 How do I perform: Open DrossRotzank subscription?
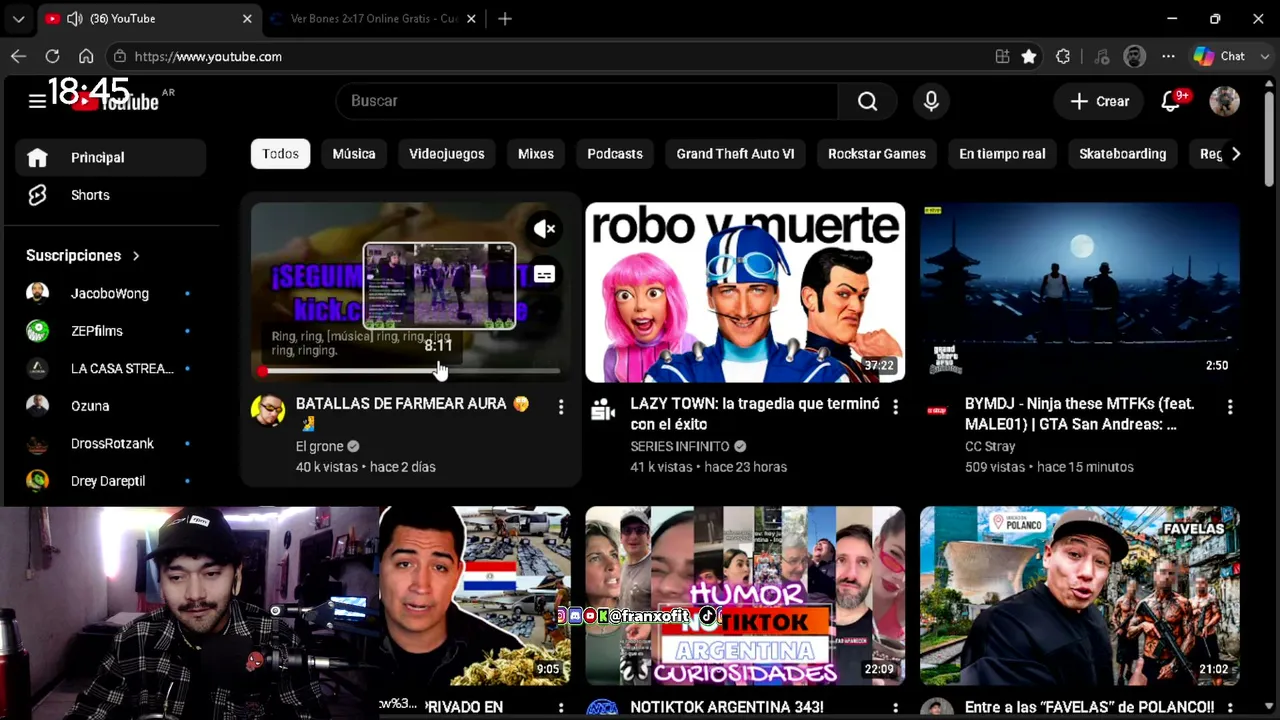[110, 443]
